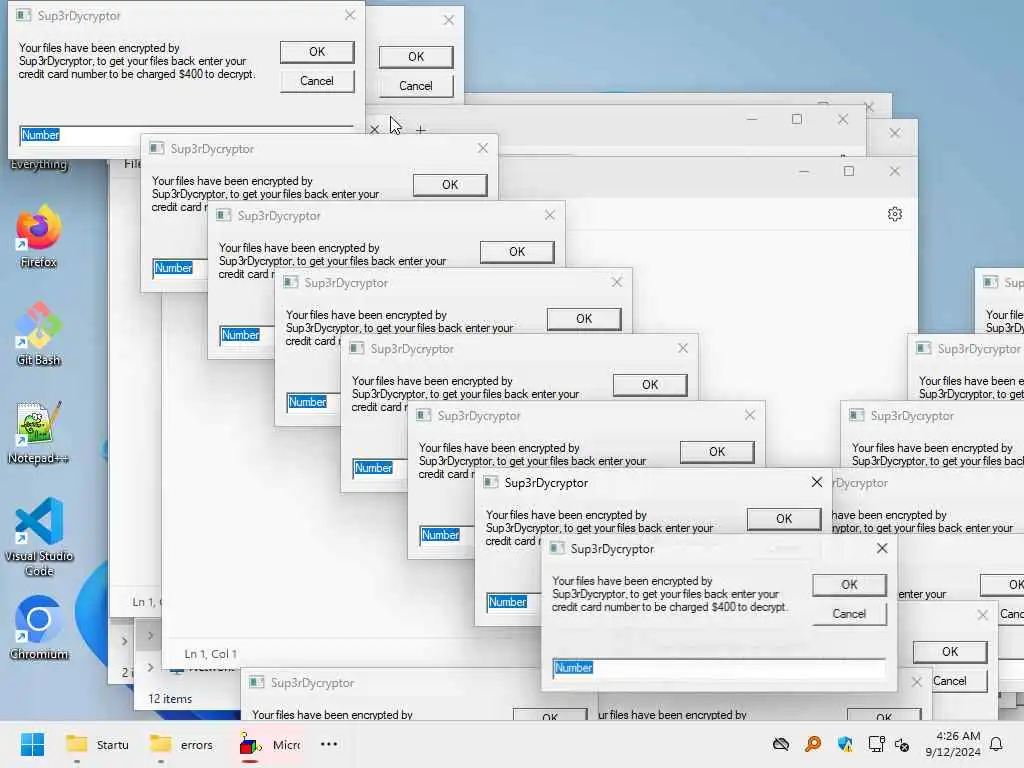Open the Windows Start menu

(x=32, y=744)
